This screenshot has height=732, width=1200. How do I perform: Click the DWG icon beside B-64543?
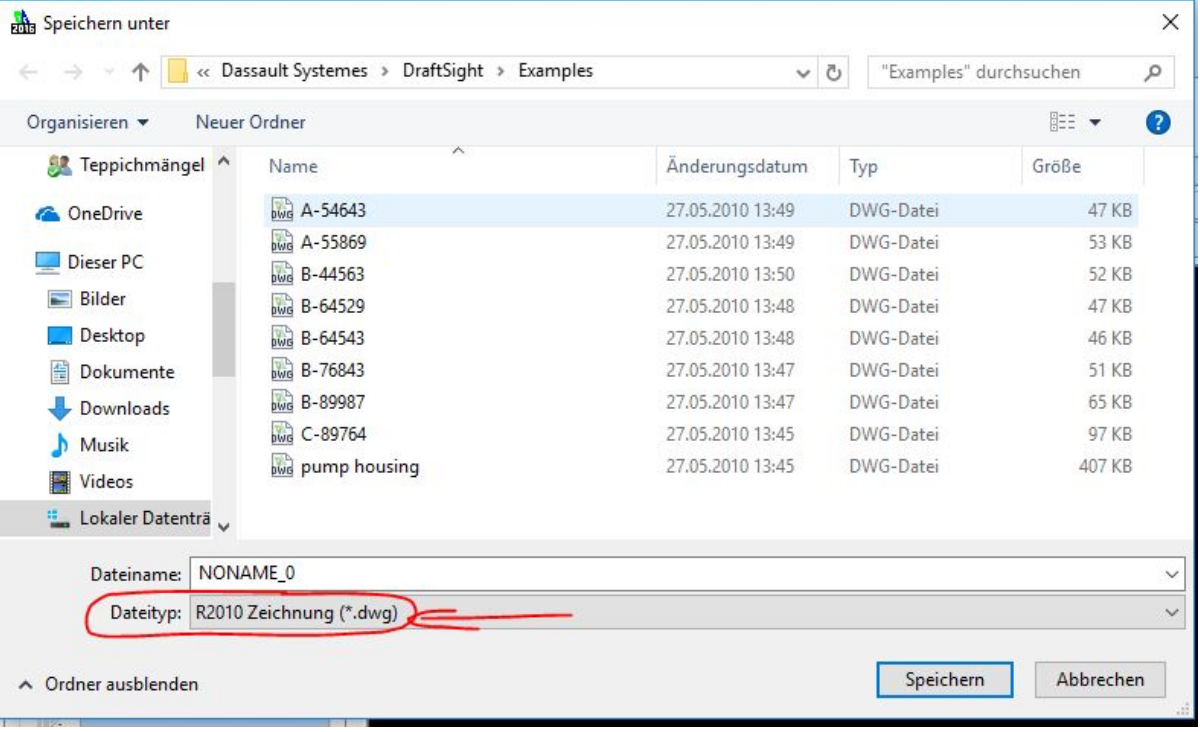pos(281,338)
